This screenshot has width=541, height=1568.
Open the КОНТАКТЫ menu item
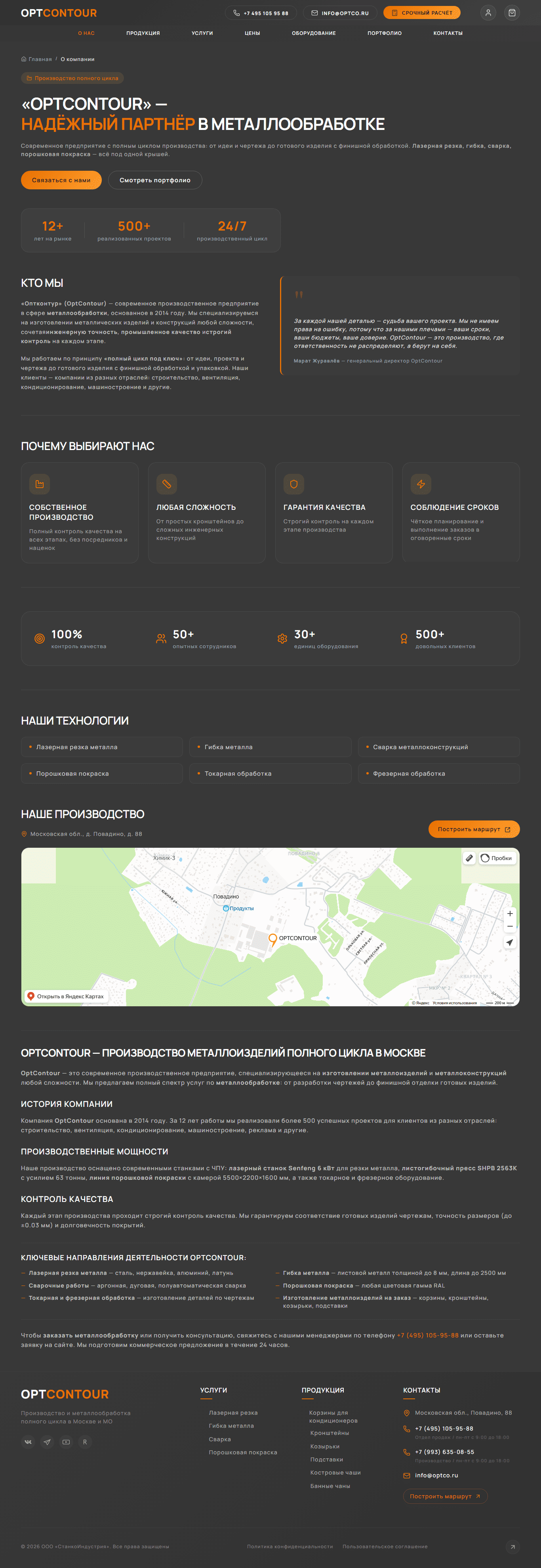pos(448,34)
